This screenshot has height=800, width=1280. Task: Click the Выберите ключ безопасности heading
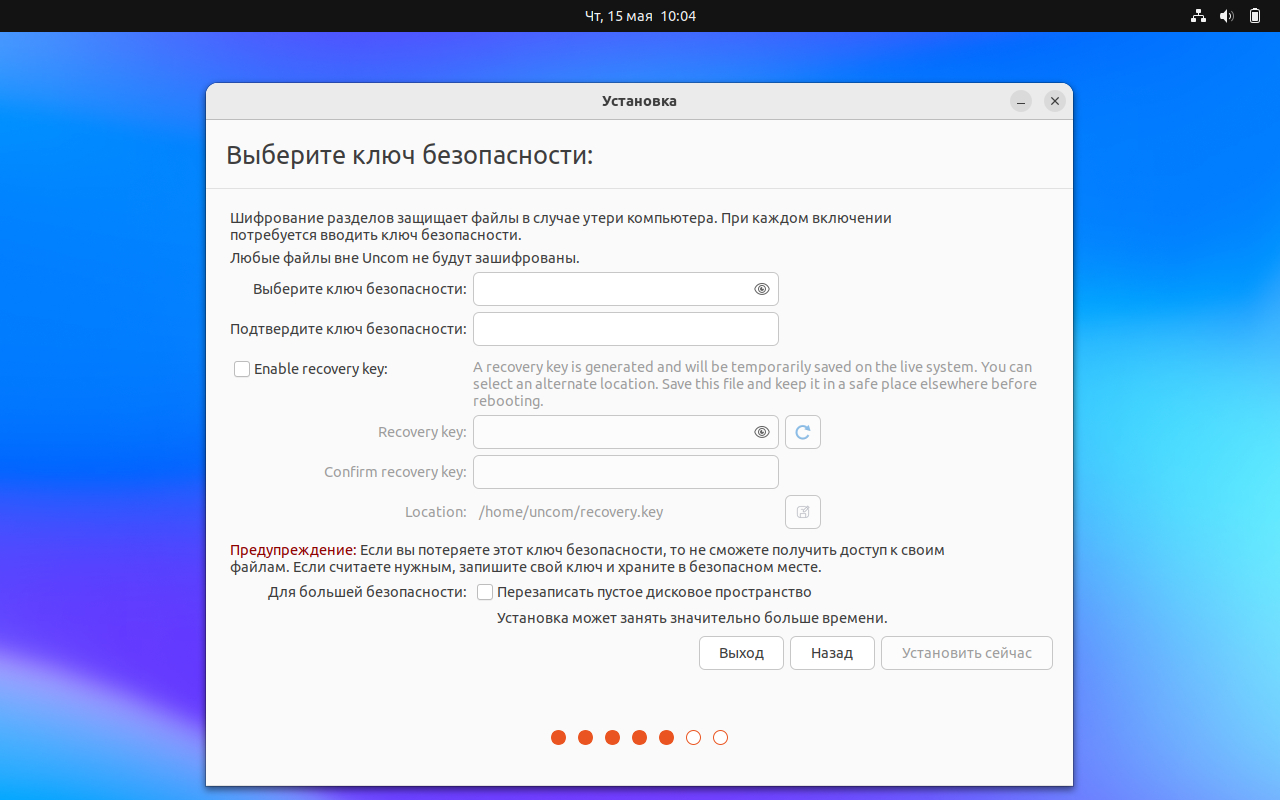(x=410, y=155)
